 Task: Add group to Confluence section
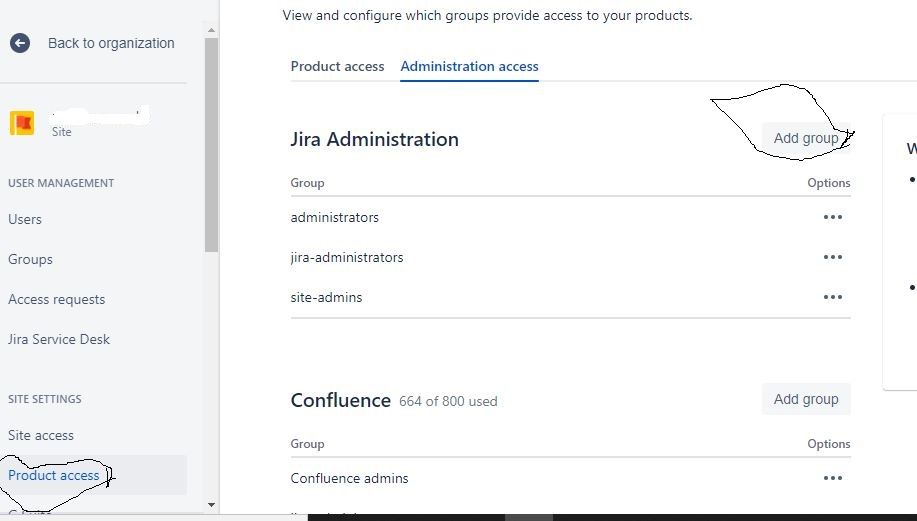pos(806,399)
